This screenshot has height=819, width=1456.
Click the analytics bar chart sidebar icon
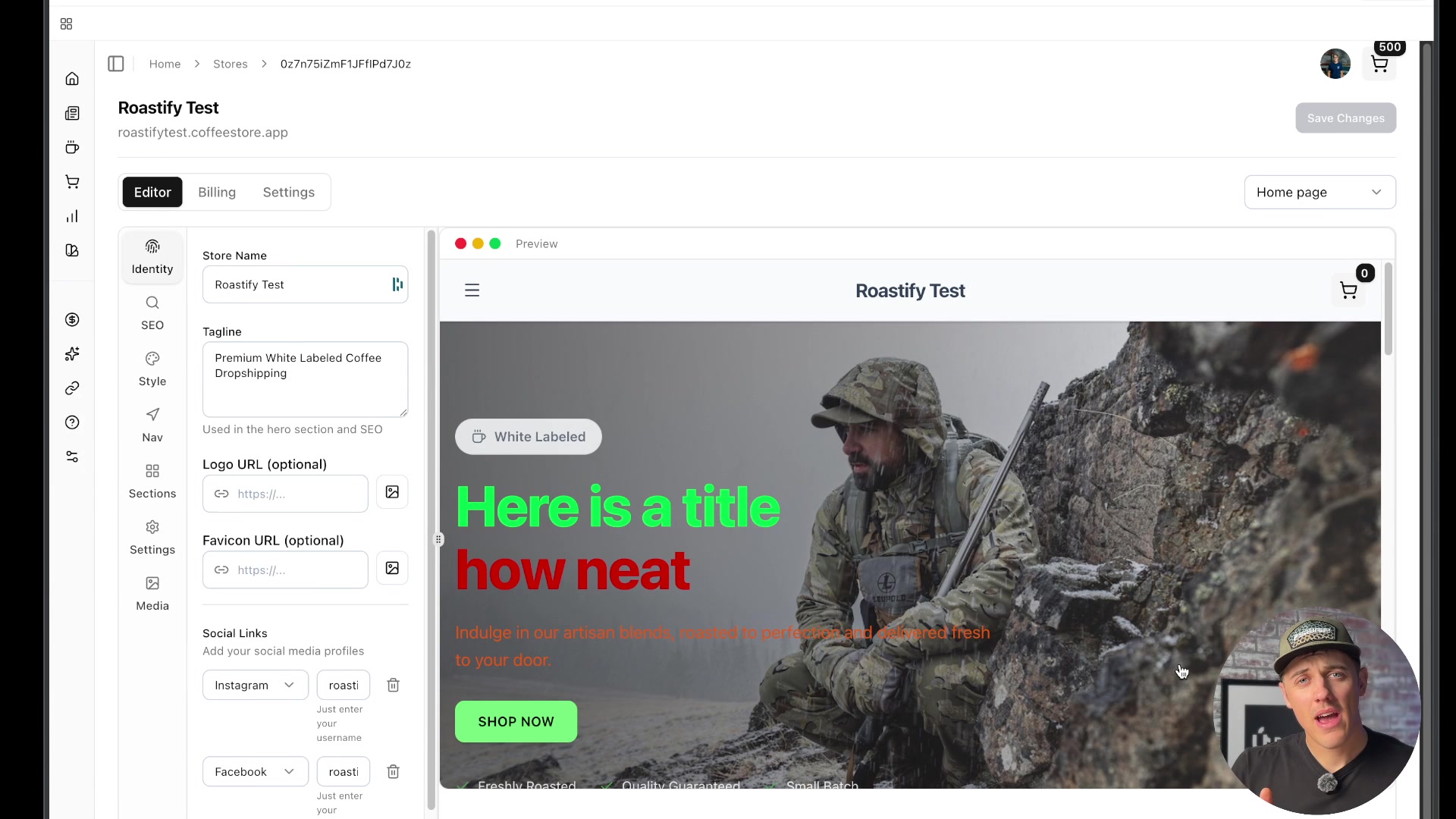72,217
